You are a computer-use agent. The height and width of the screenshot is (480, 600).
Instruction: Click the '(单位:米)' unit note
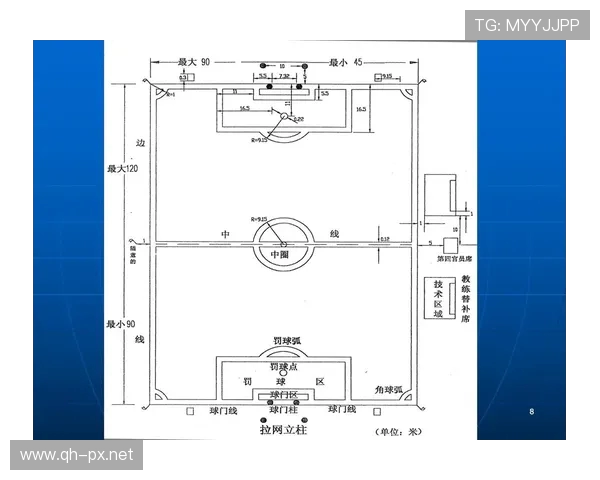point(398,432)
